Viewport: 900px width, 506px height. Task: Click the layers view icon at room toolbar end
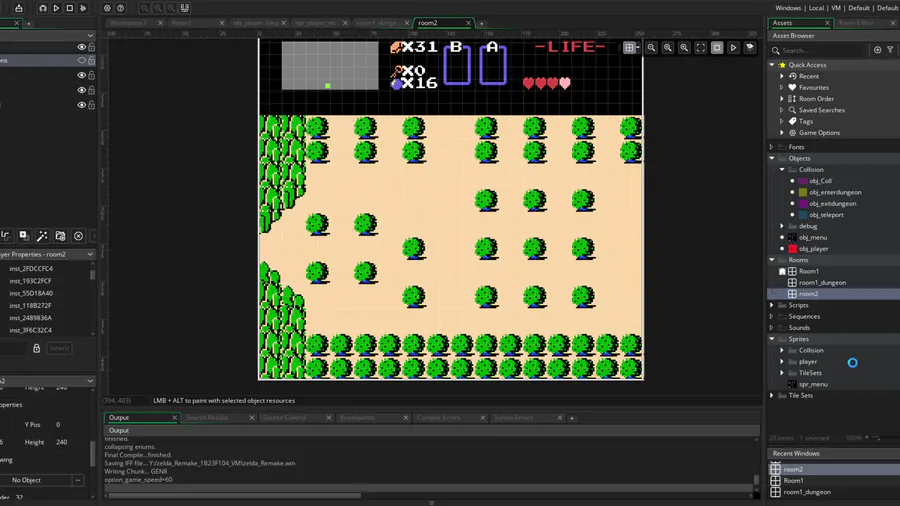(x=750, y=48)
